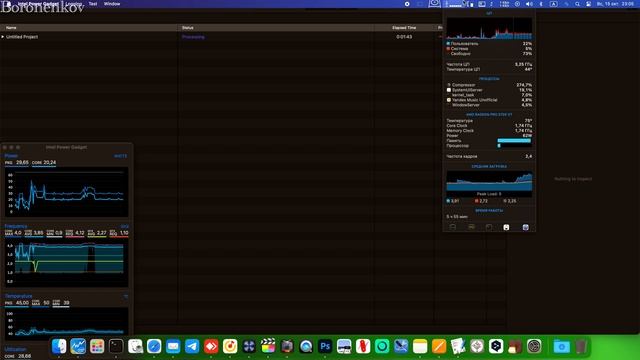Open the green circle app in Dock
Image resolution: width=640 pixels, height=360 pixels.
point(382,346)
